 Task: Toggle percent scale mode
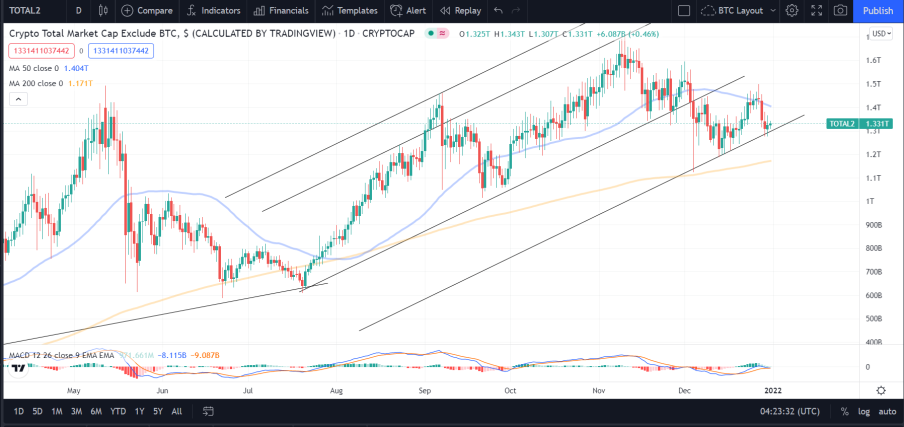tap(845, 411)
